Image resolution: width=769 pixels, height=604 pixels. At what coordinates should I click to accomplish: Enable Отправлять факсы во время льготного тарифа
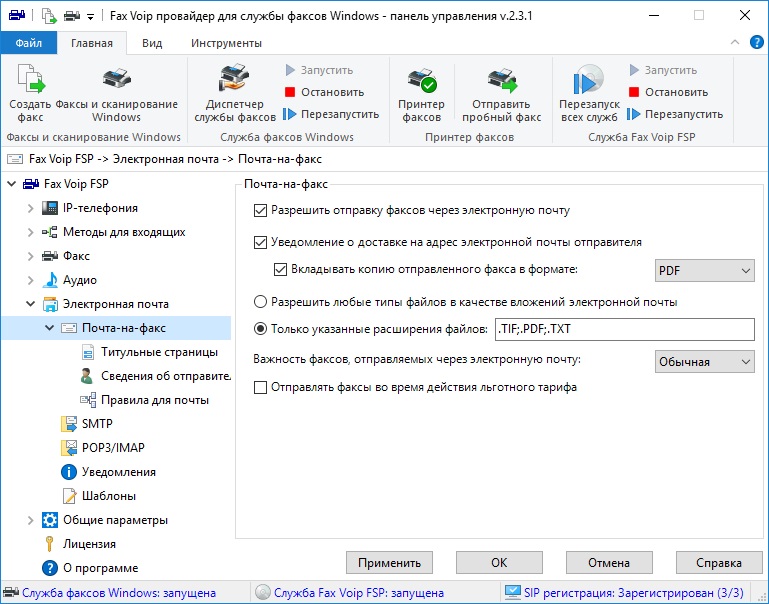pos(260,387)
